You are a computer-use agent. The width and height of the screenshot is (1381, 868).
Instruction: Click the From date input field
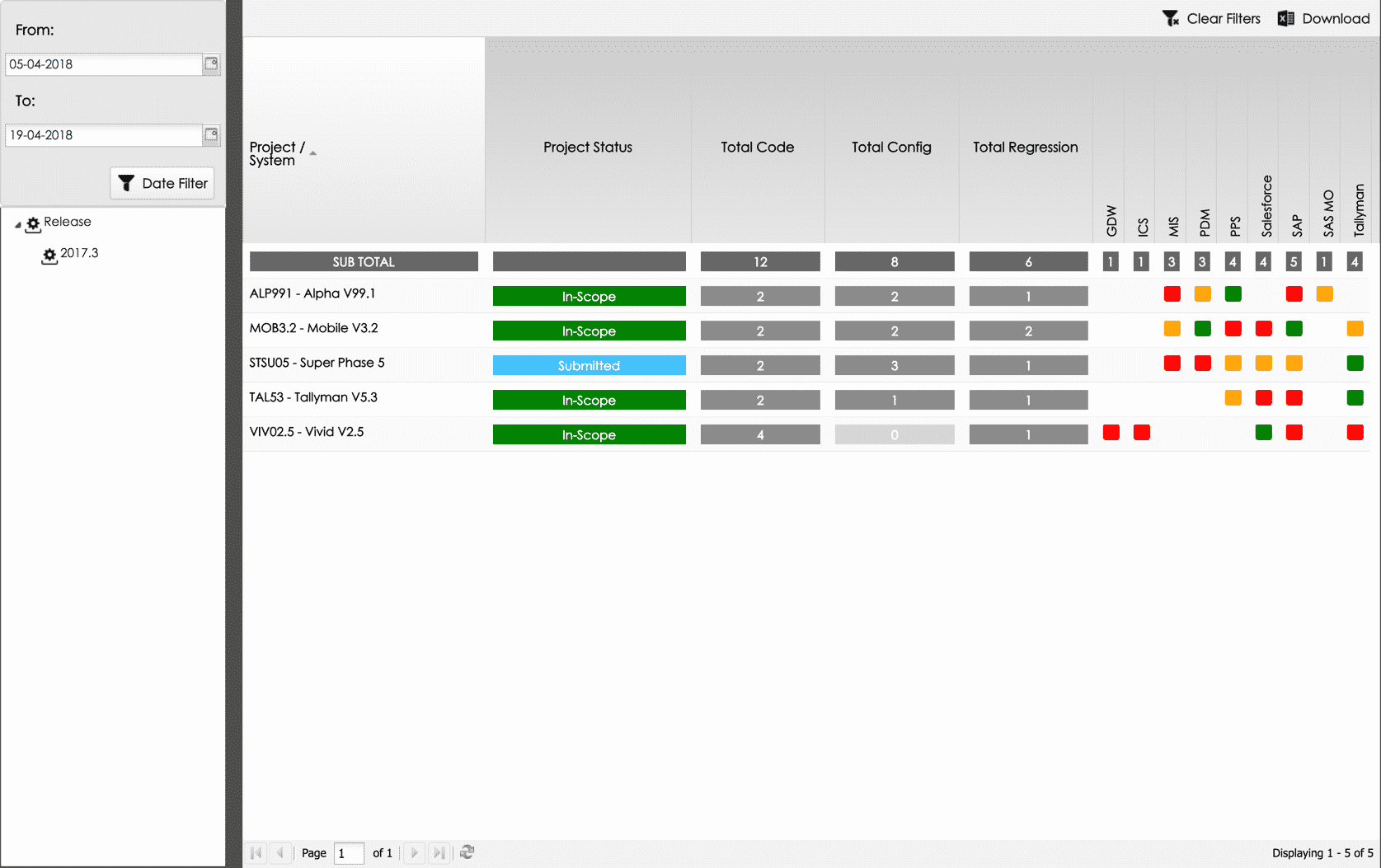point(104,64)
